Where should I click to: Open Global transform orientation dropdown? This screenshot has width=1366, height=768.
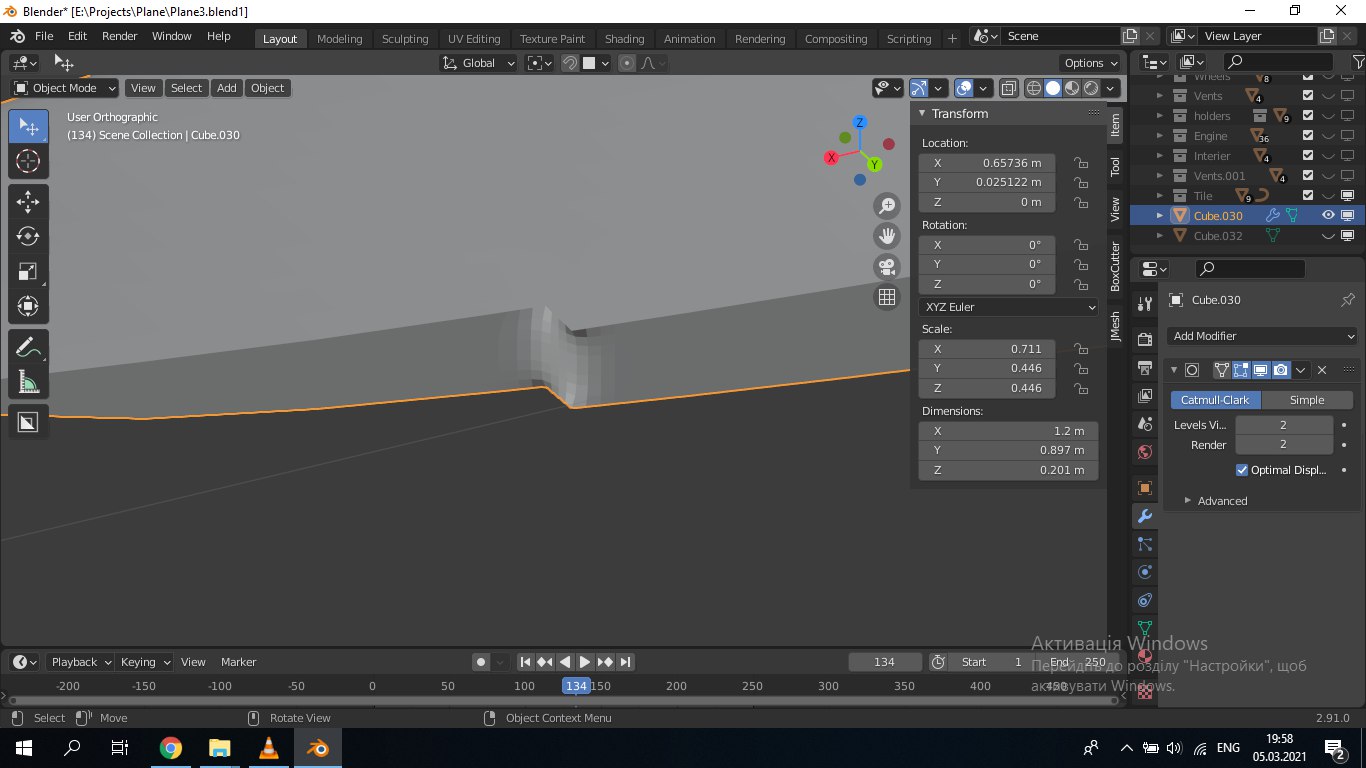point(479,63)
